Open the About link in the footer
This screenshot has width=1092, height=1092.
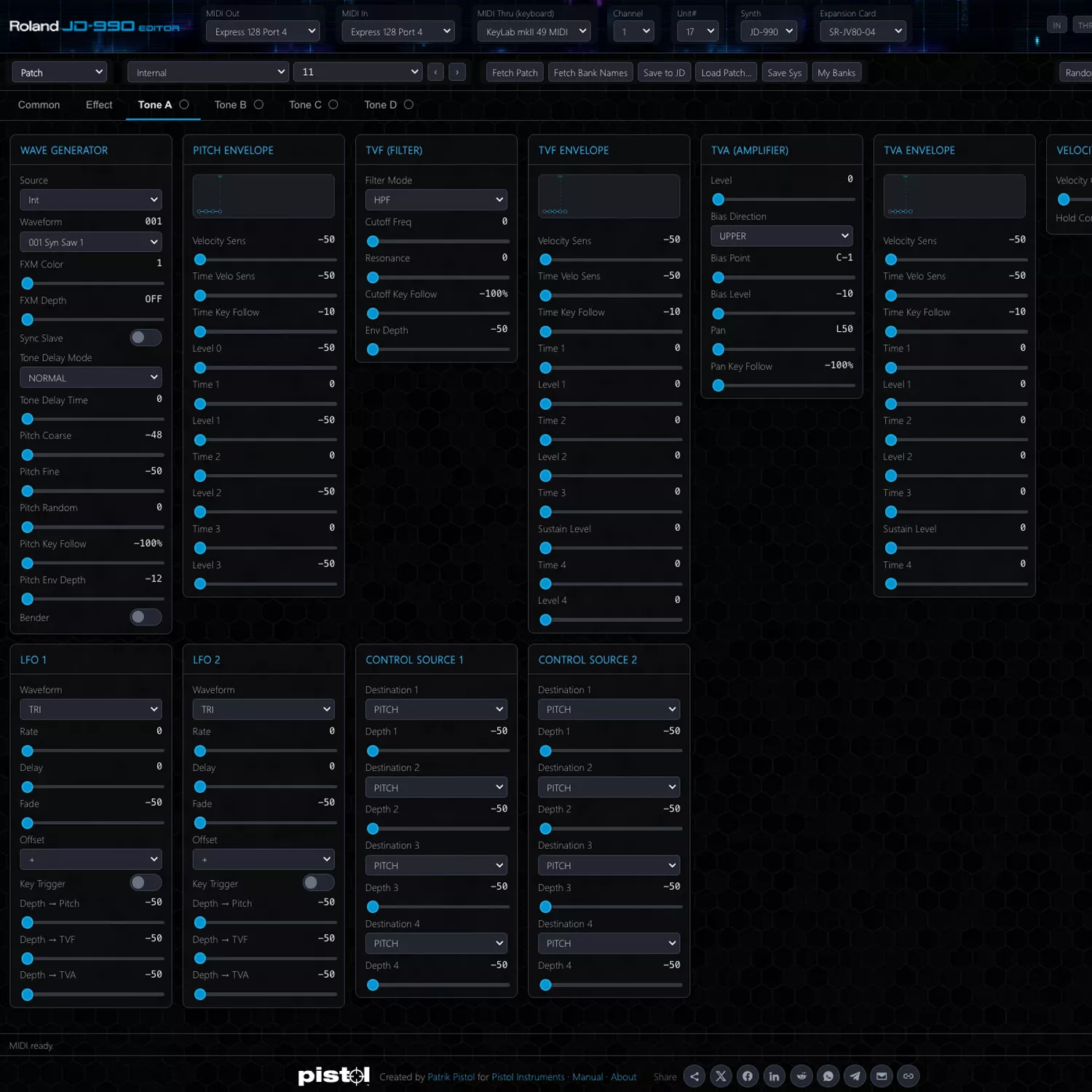[623, 1077]
